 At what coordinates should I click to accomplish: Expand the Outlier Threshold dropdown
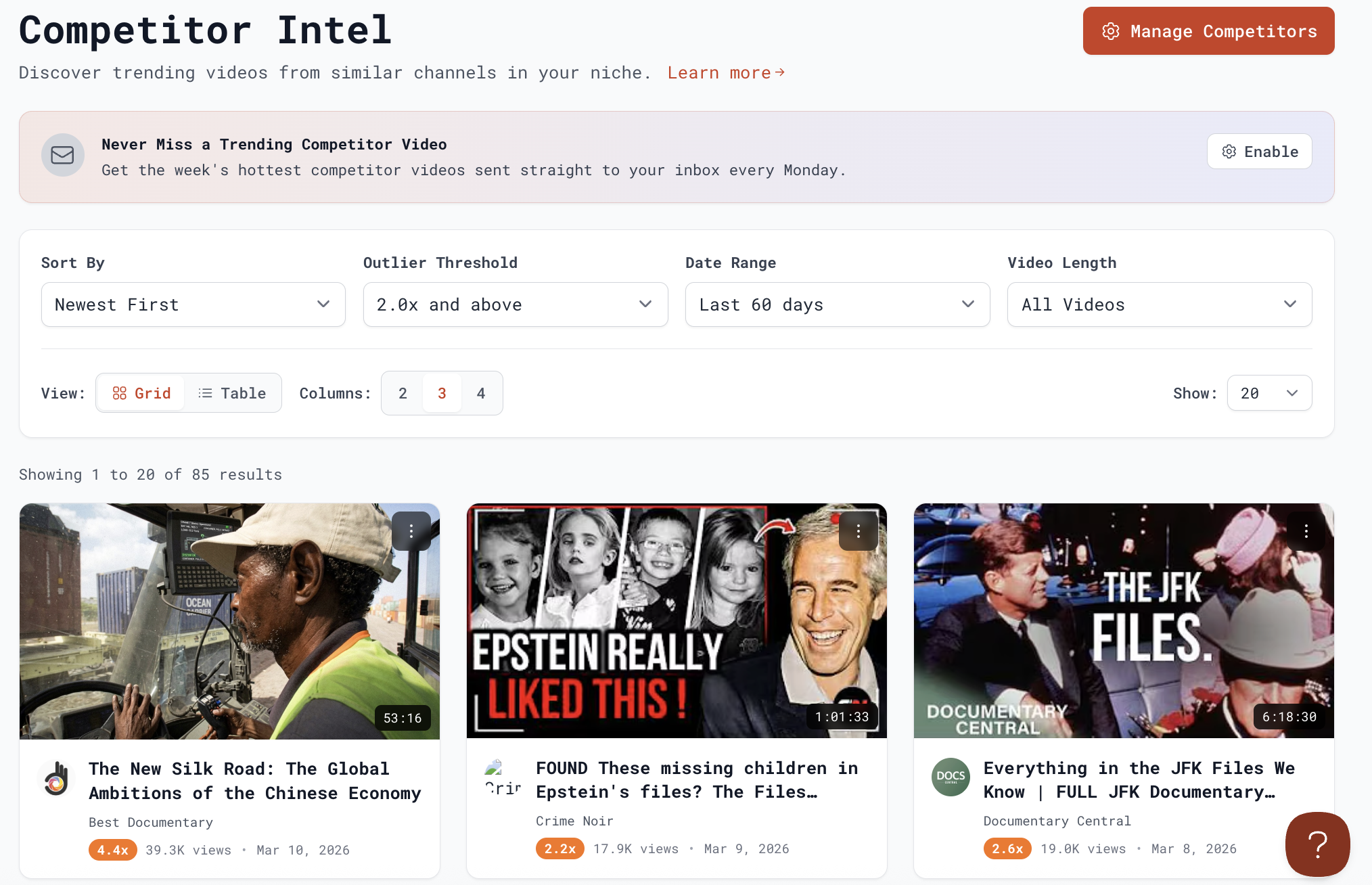click(516, 304)
